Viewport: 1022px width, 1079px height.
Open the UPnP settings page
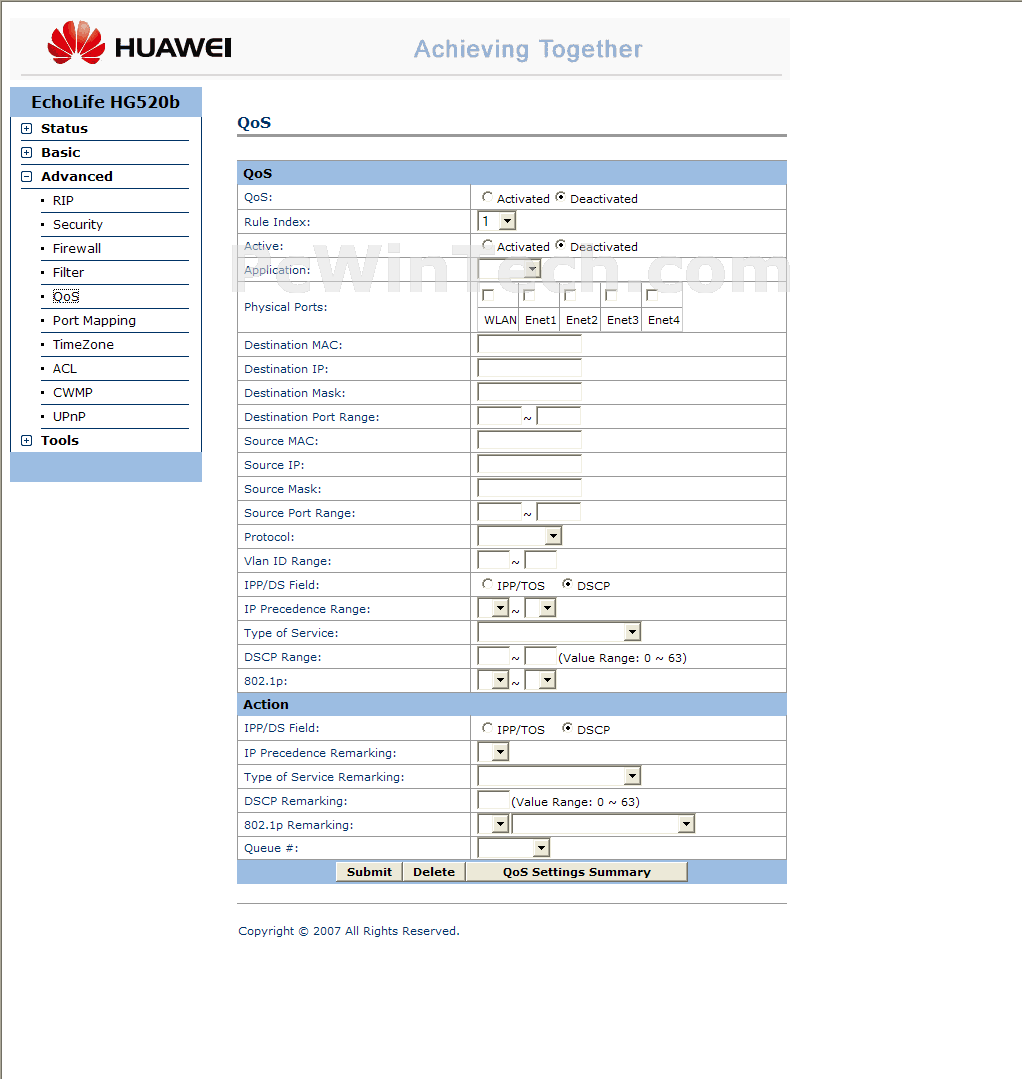[x=70, y=417]
